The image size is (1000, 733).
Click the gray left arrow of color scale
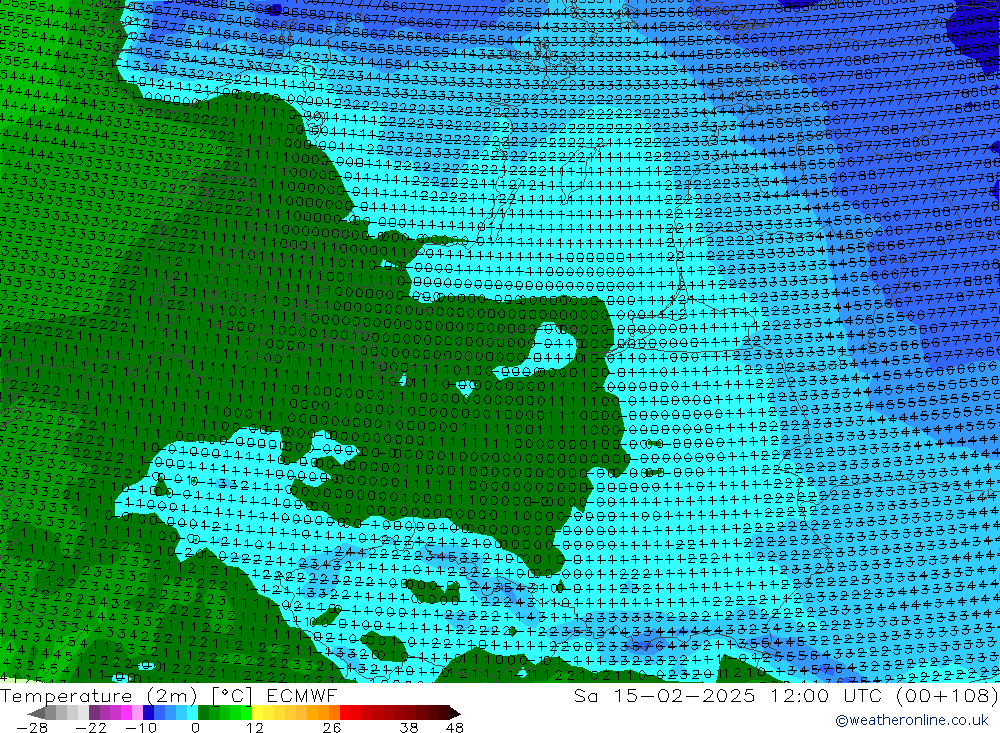pos(36,713)
